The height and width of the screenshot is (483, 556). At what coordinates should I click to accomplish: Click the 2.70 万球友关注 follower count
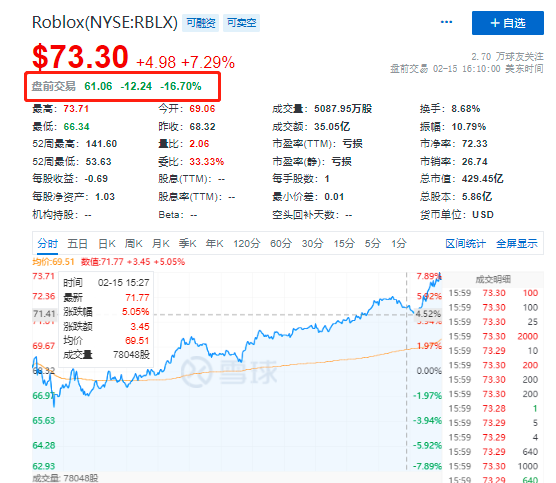pos(507,57)
